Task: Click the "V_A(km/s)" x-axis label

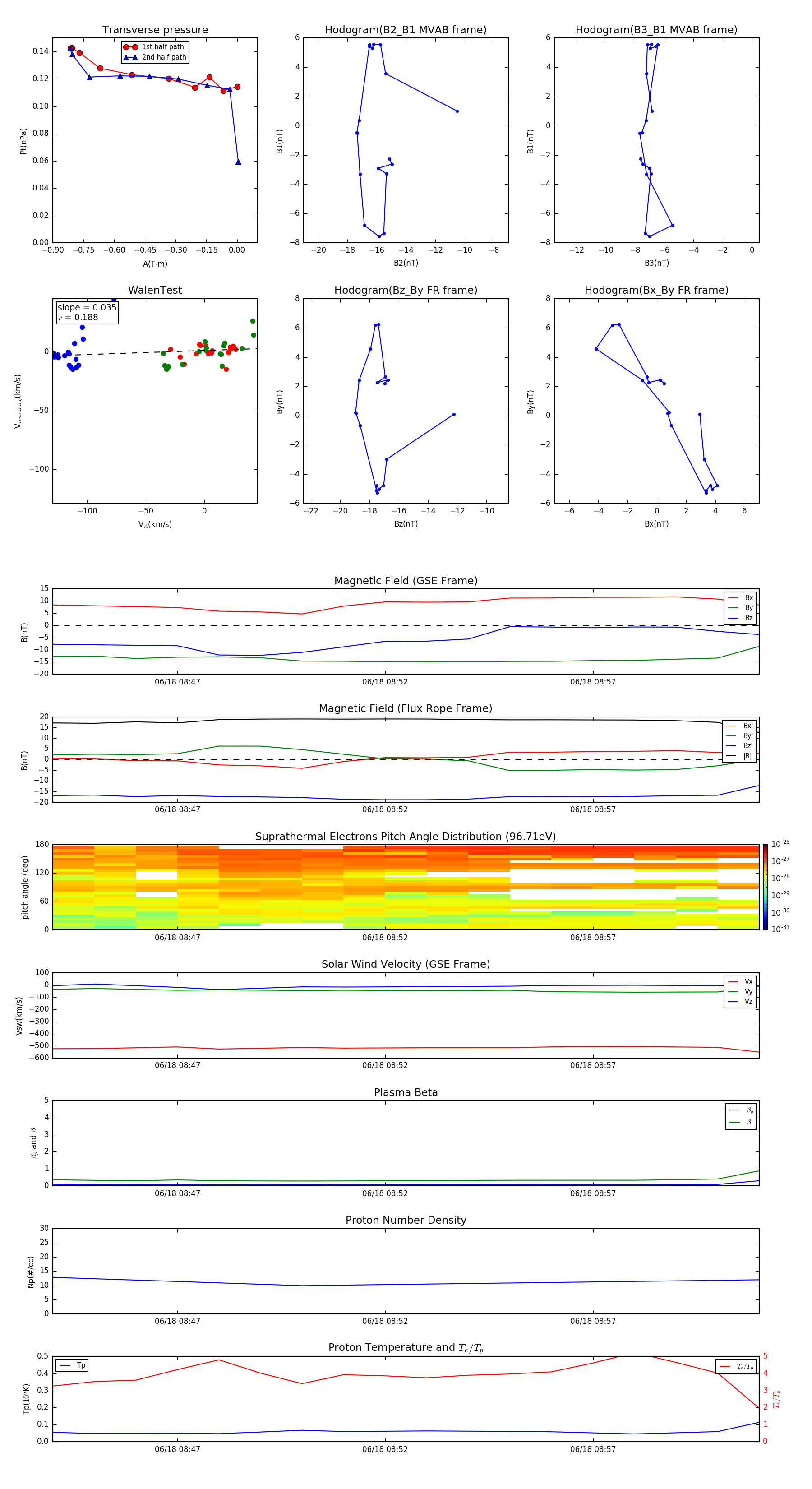Action: click(155, 524)
